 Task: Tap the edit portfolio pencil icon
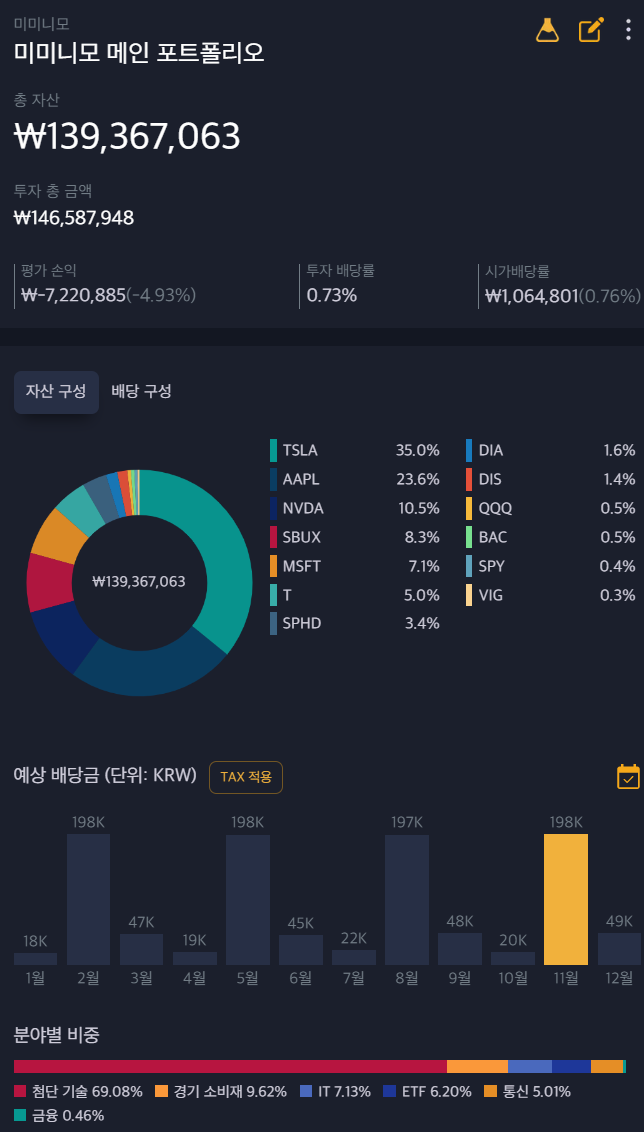[x=591, y=30]
